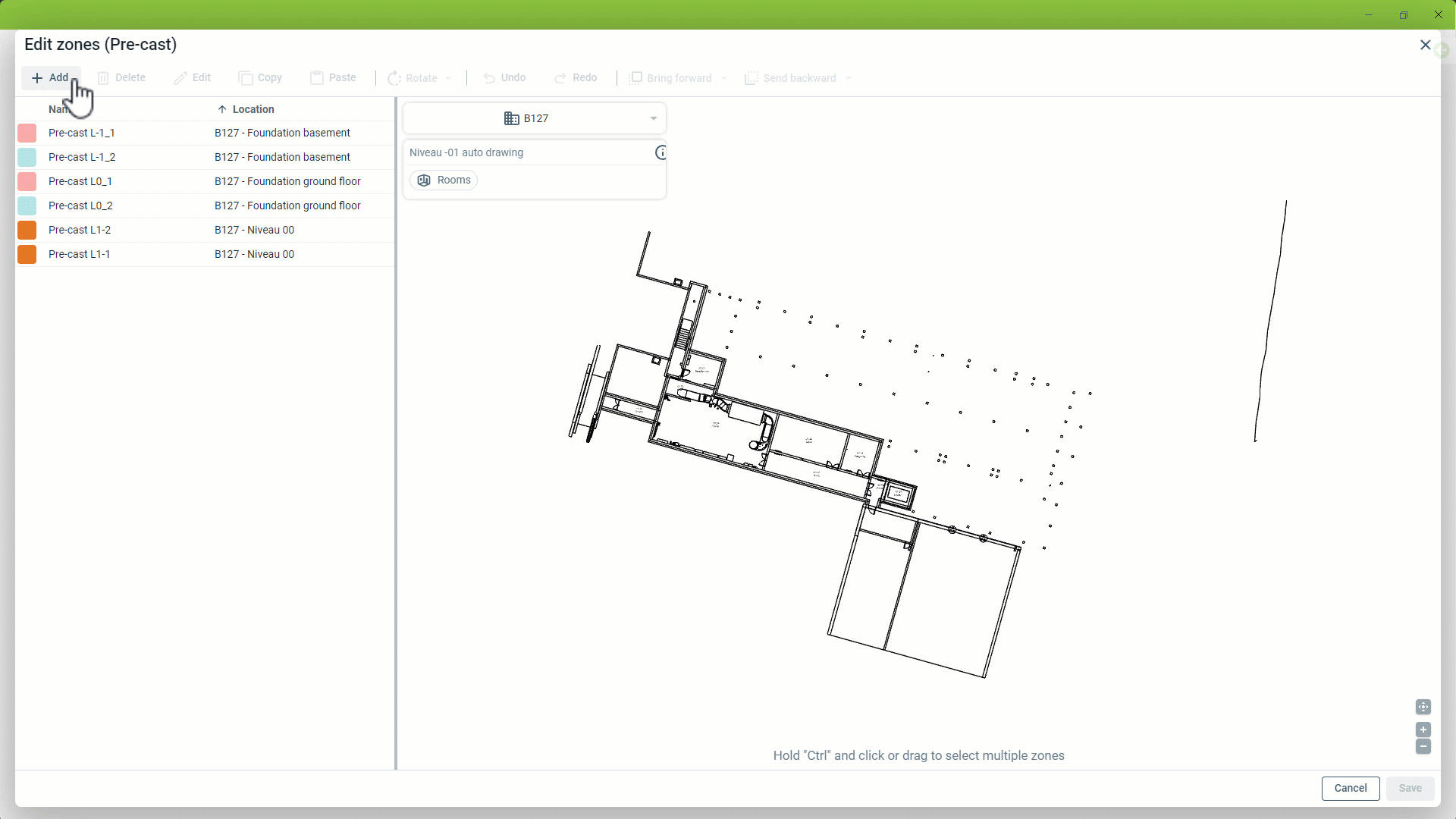Zoom in with plus button

pos(1423,730)
